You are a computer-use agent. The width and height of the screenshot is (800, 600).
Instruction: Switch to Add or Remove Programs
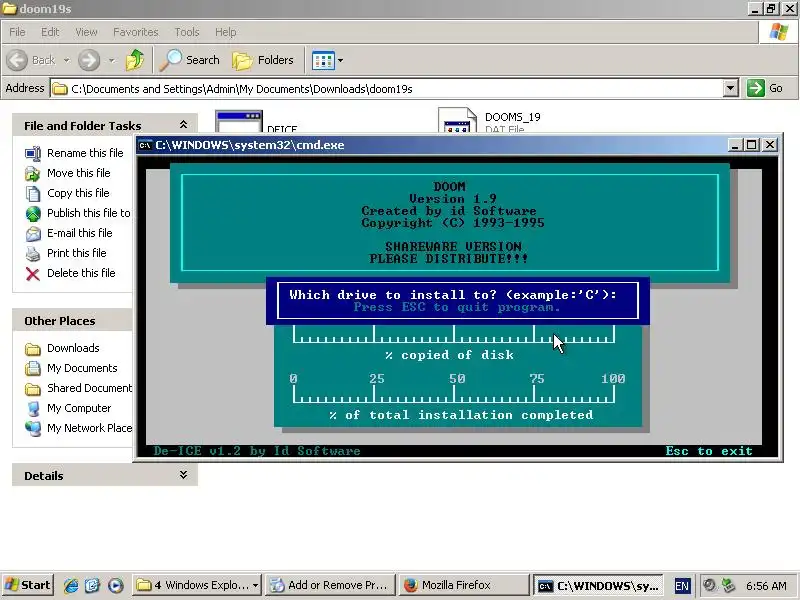pyautogui.click(x=332, y=585)
